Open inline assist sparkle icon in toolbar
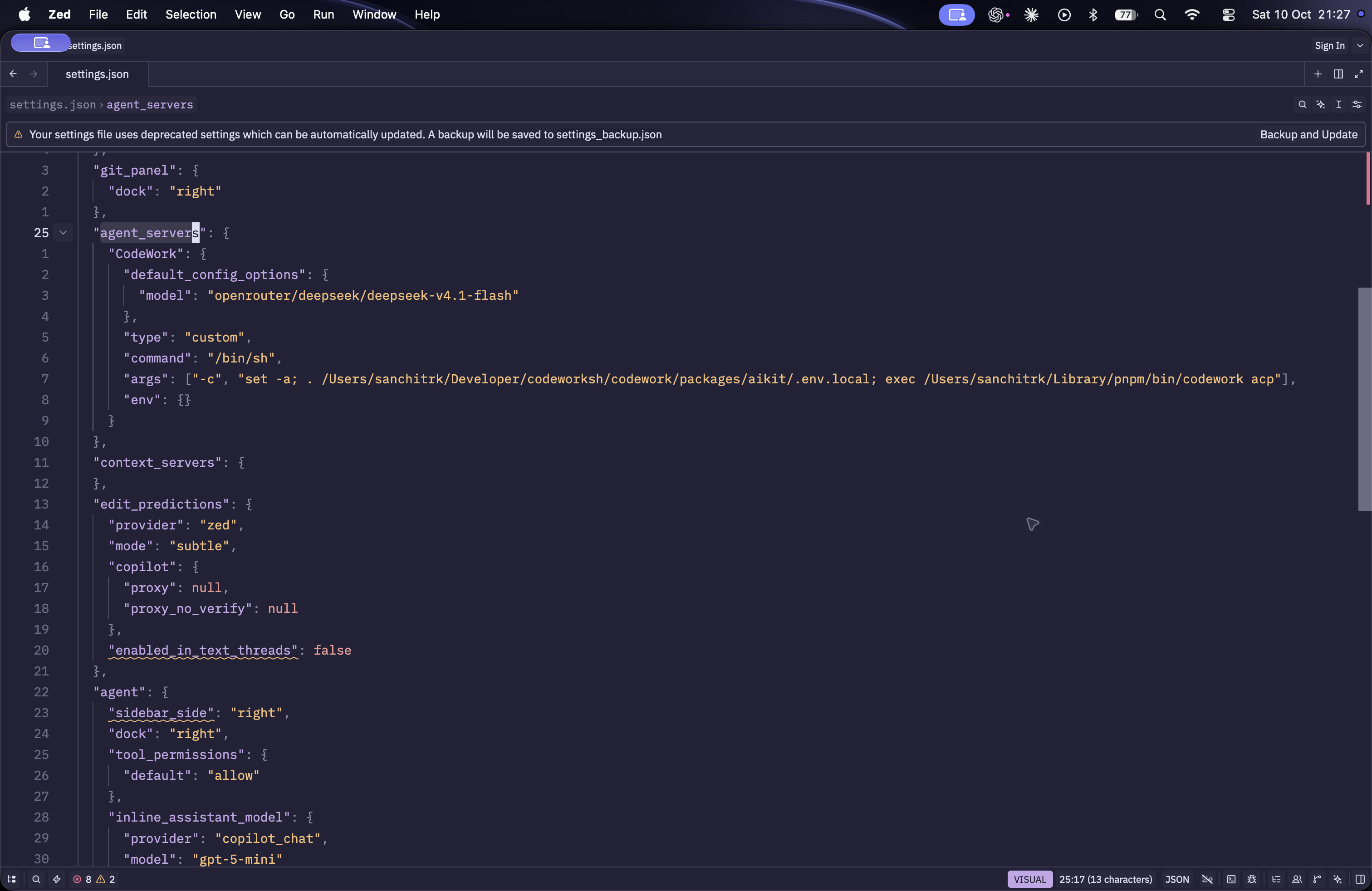 pos(1321,104)
